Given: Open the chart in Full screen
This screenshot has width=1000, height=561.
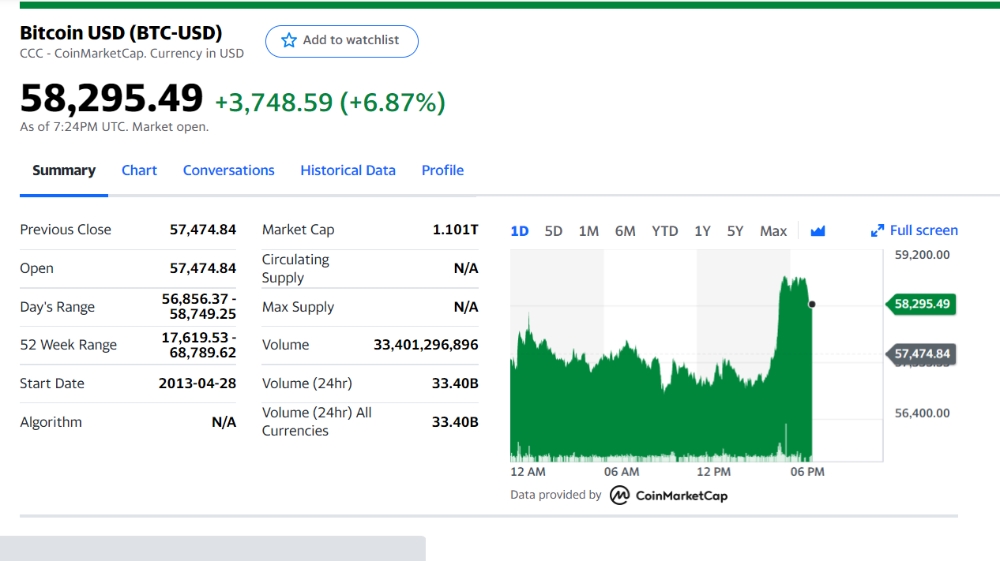Looking at the screenshot, I should click(914, 230).
